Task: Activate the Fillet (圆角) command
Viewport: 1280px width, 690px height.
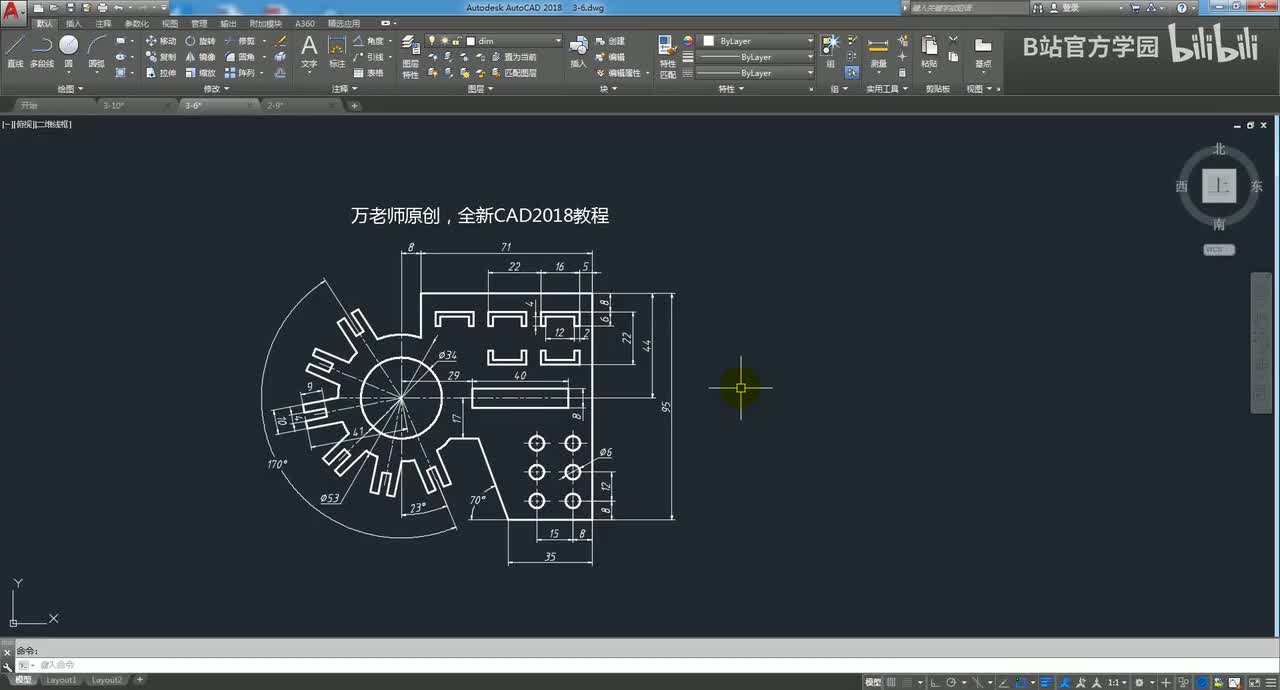Action: [x=239, y=57]
